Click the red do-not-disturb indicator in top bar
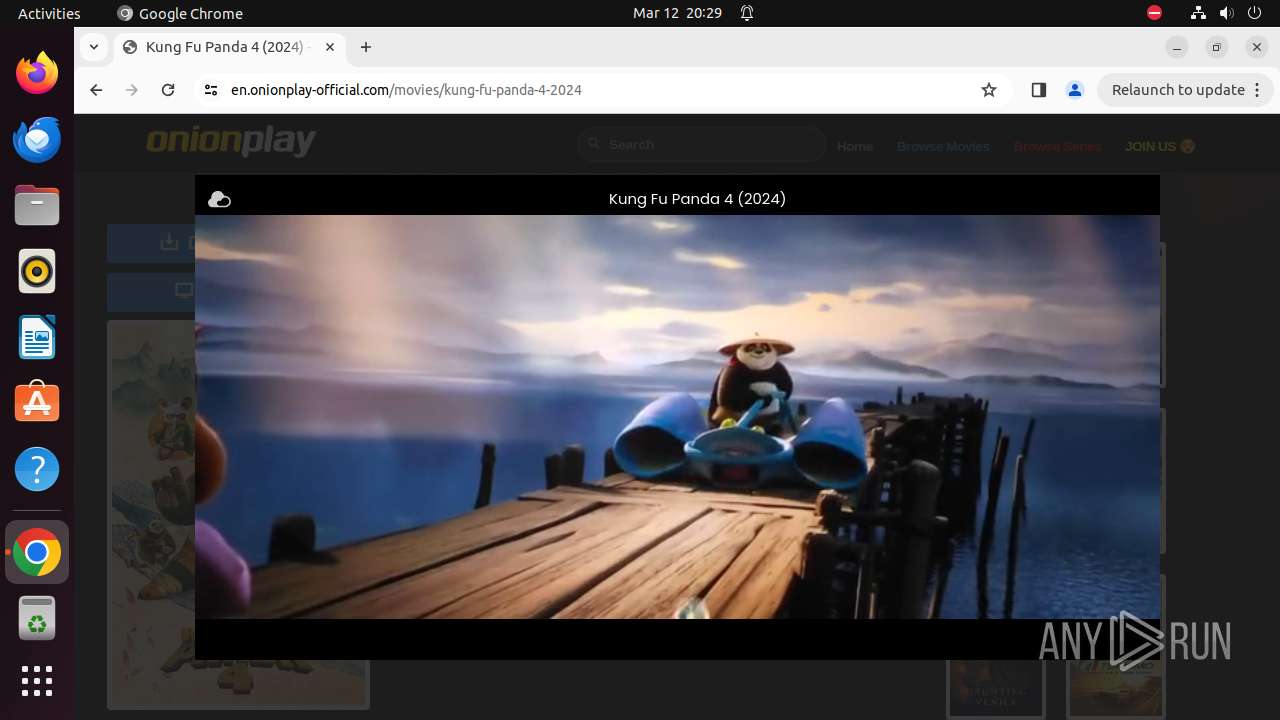 point(1154,13)
